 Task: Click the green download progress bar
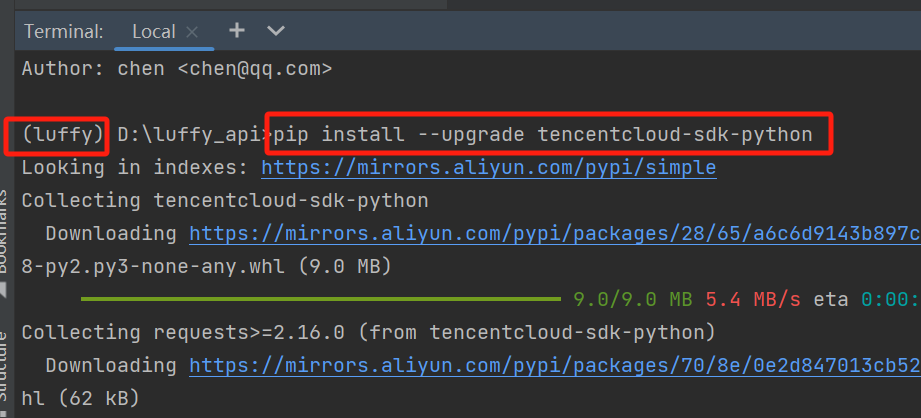pos(321,299)
